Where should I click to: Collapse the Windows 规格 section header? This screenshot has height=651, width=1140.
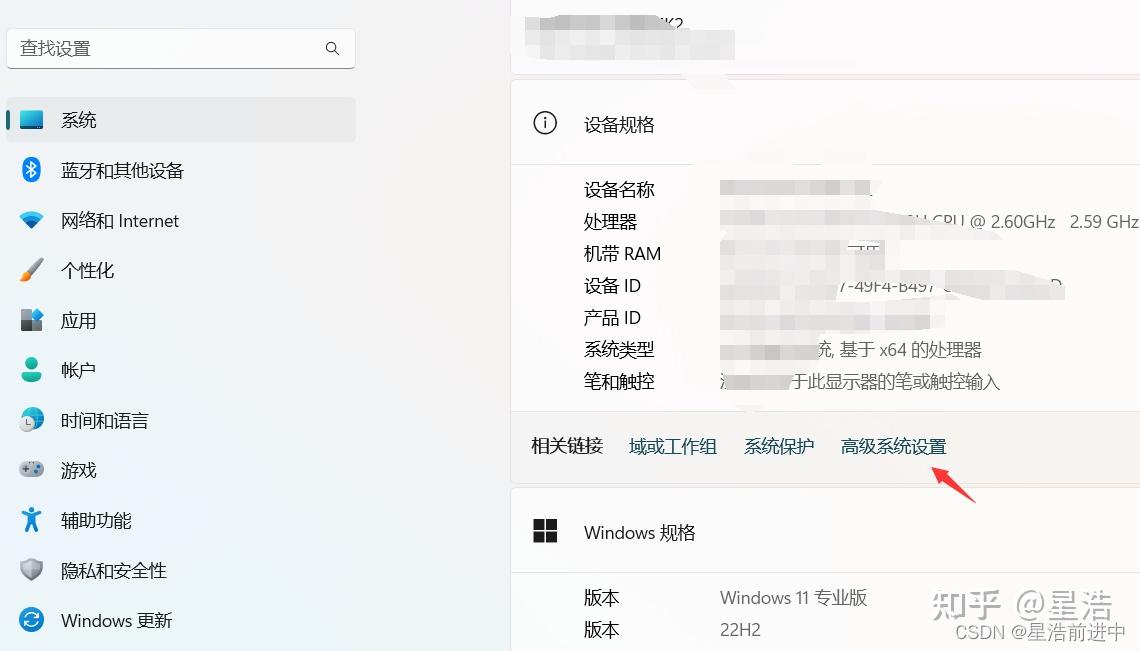[825, 532]
